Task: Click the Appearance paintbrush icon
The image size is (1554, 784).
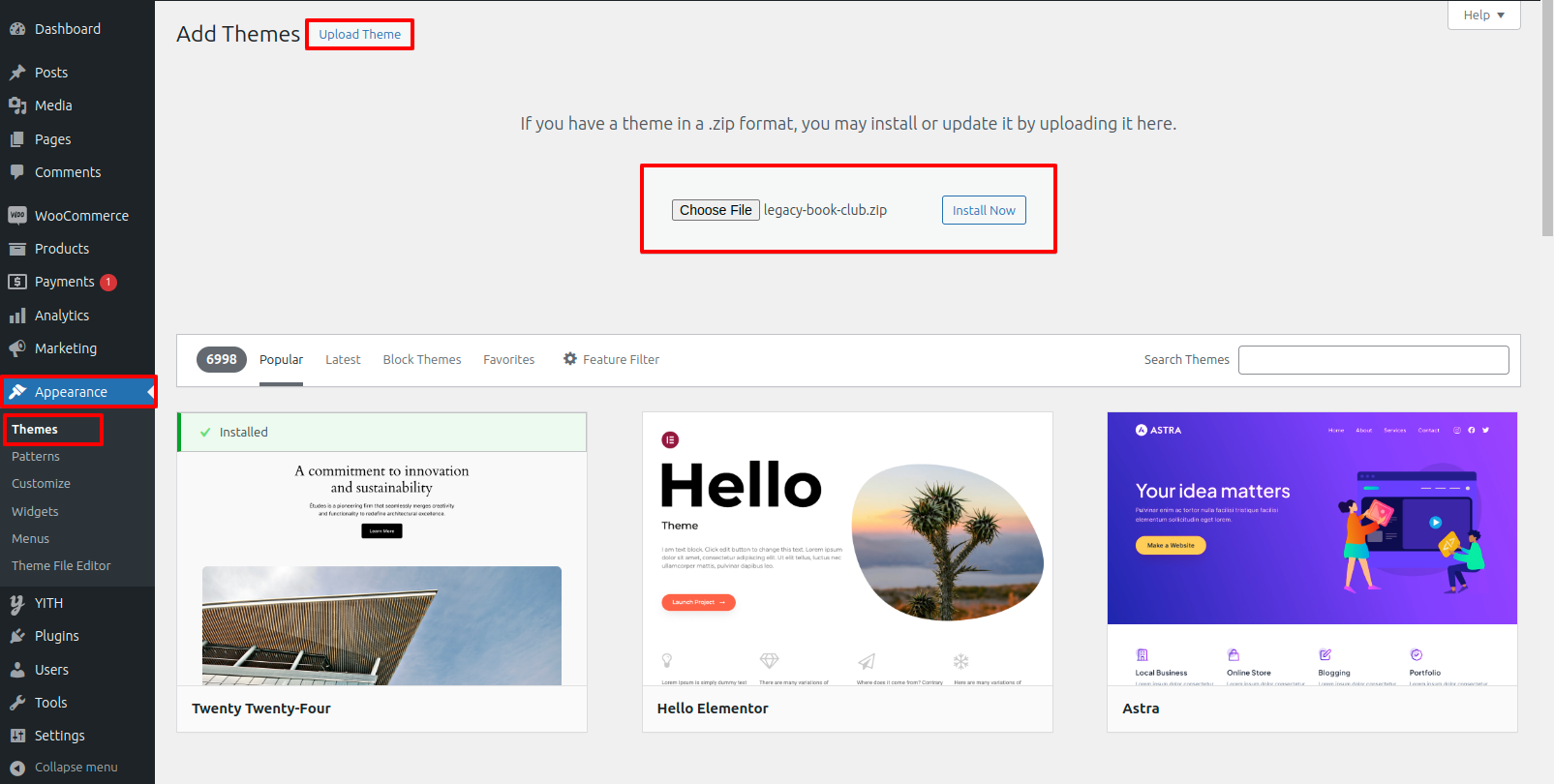Action: (17, 392)
